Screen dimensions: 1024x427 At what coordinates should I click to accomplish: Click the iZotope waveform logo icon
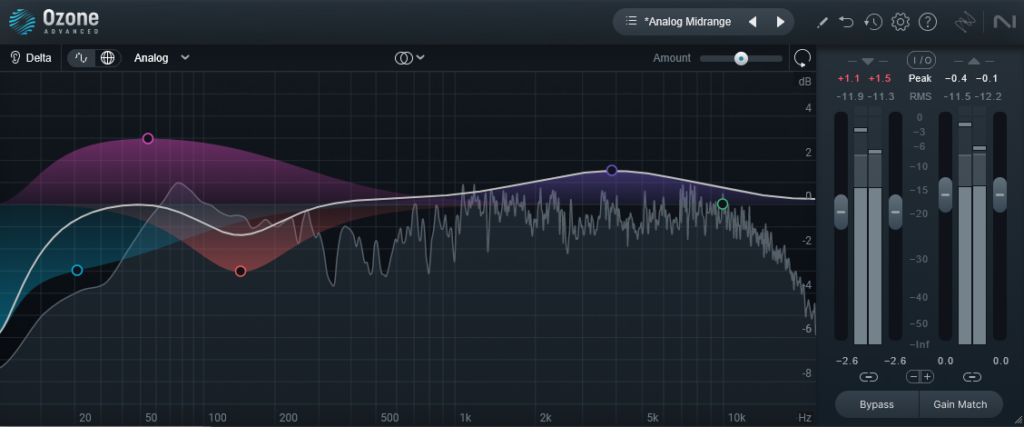[965, 22]
